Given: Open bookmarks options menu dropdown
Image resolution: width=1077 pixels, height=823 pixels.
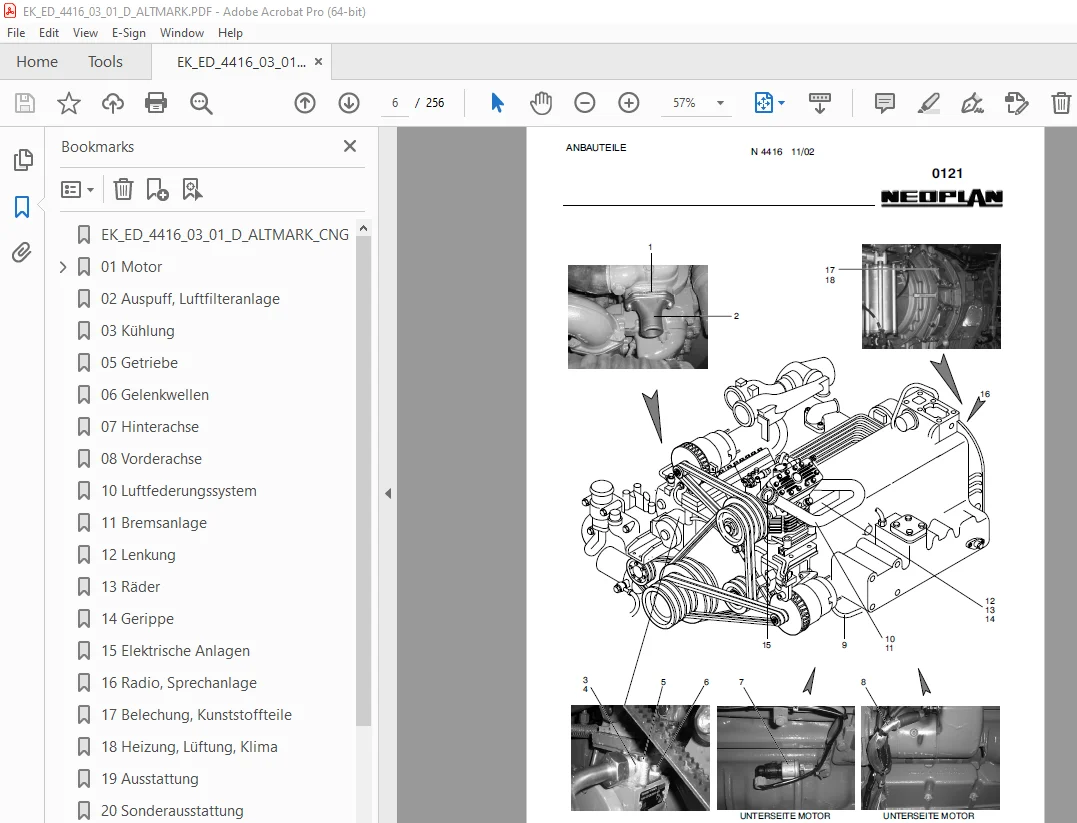Looking at the screenshot, I should (77, 189).
